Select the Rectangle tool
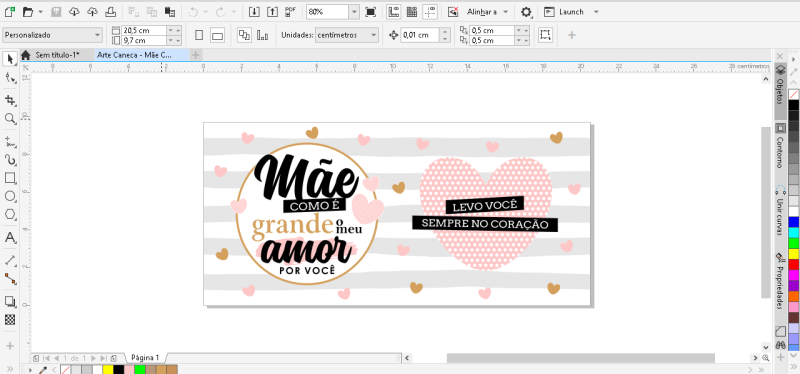 click(10, 178)
